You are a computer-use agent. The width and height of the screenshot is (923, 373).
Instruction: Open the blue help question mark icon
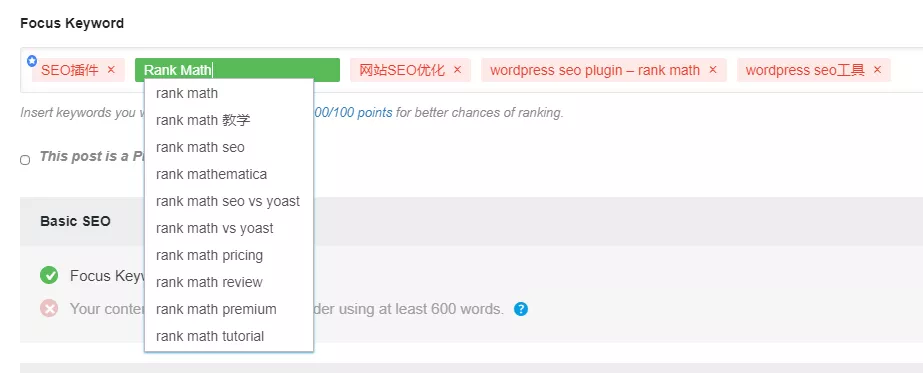520,309
